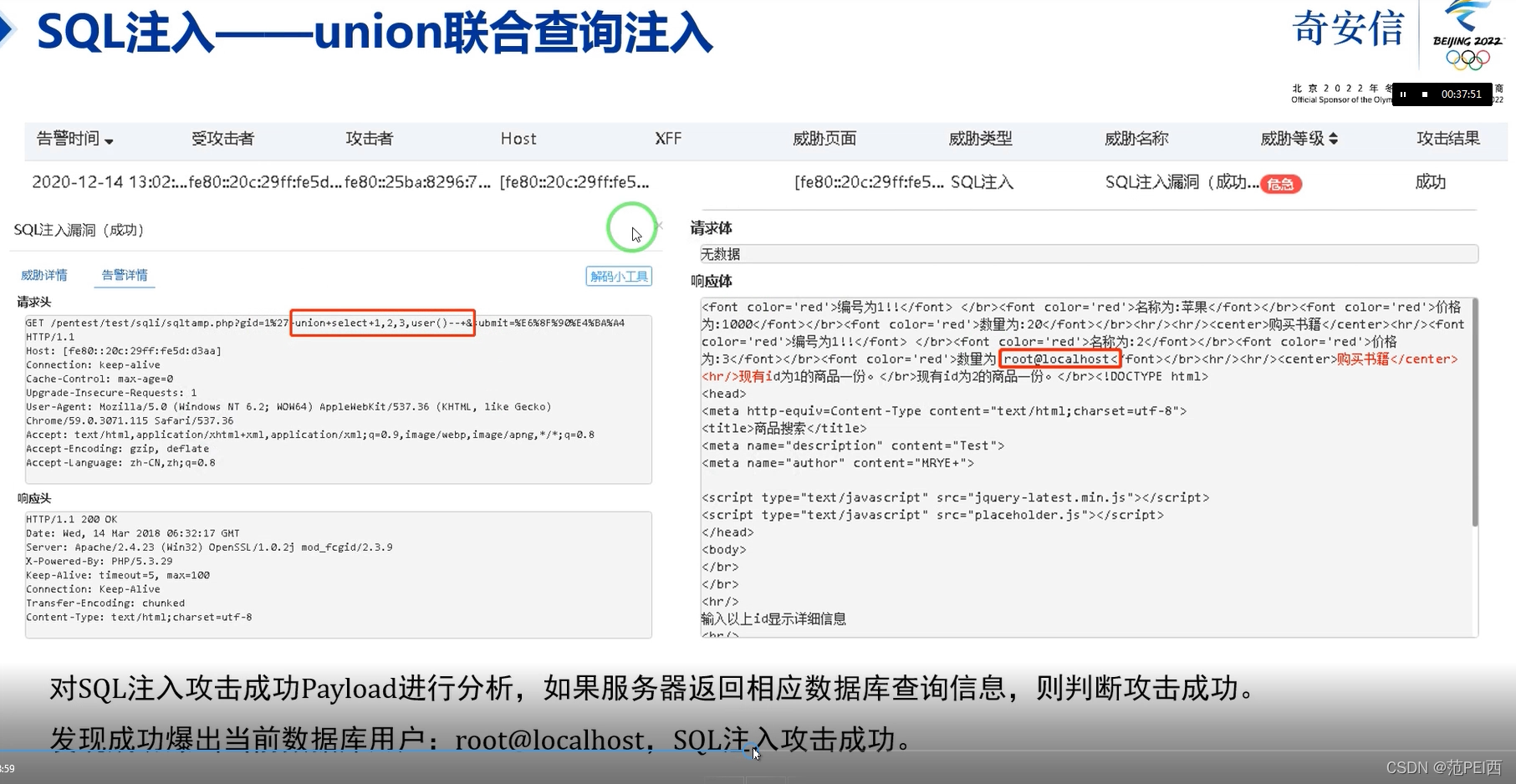The width and height of the screenshot is (1516, 784).
Task: Click the 请求头 section label
Action: pyautogui.click(x=34, y=302)
